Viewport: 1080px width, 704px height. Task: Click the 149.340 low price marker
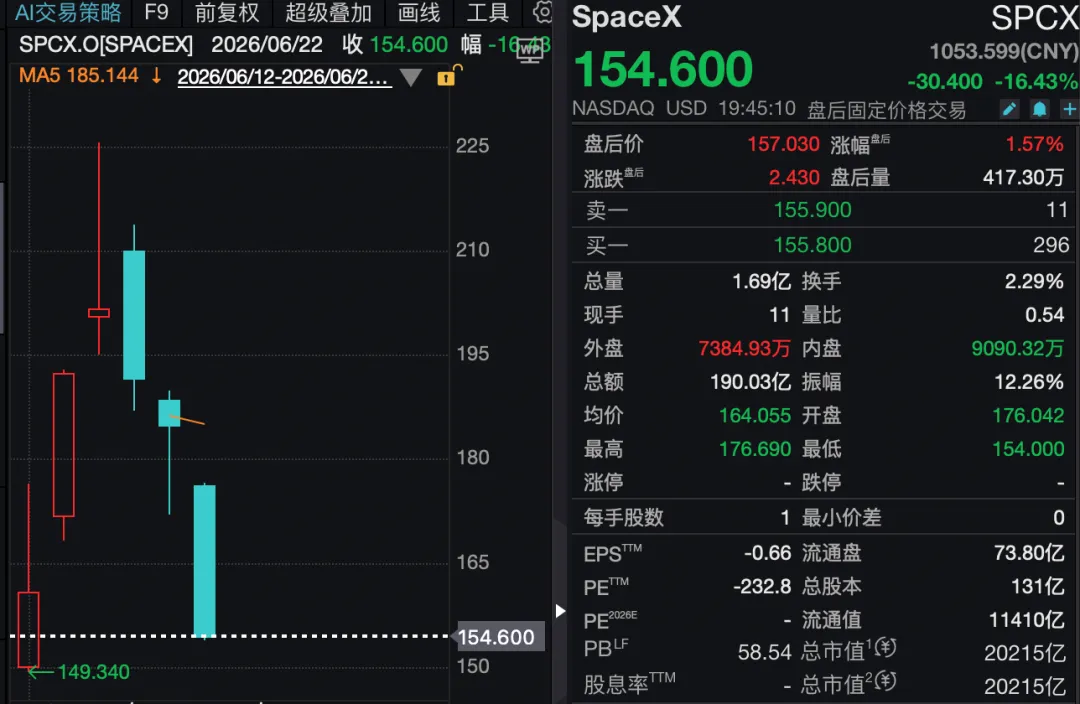pos(94,672)
